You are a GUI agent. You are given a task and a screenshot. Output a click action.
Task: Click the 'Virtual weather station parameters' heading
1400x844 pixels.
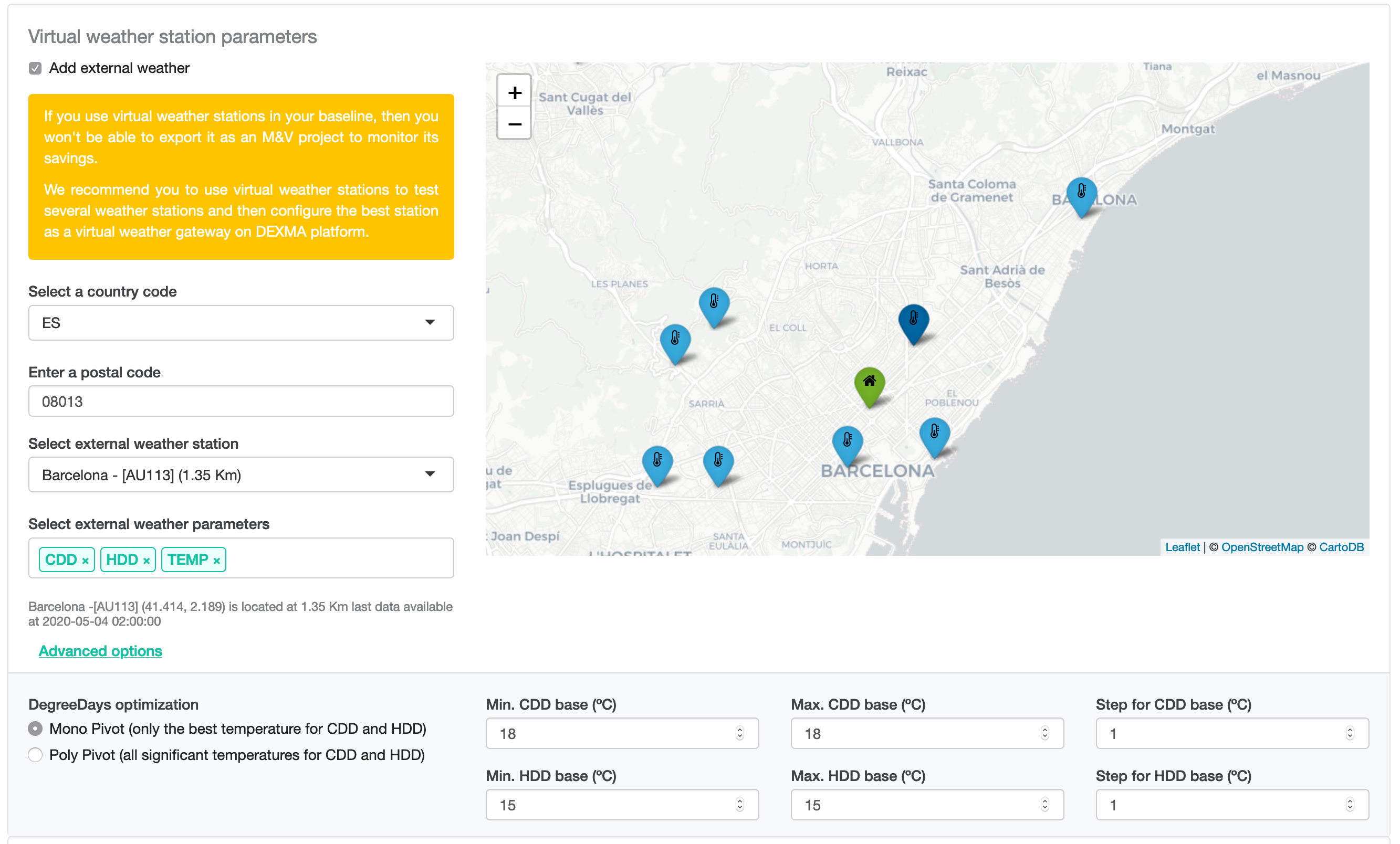click(172, 37)
